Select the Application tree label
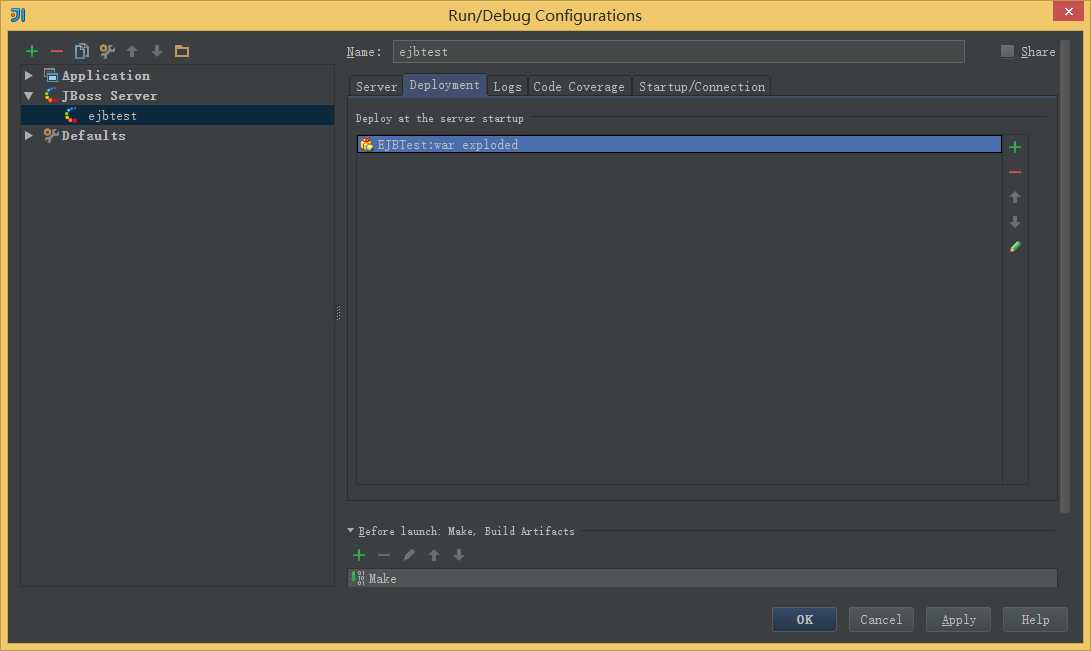This screenshot has width=1091, height=651. (x=106, y=75)
